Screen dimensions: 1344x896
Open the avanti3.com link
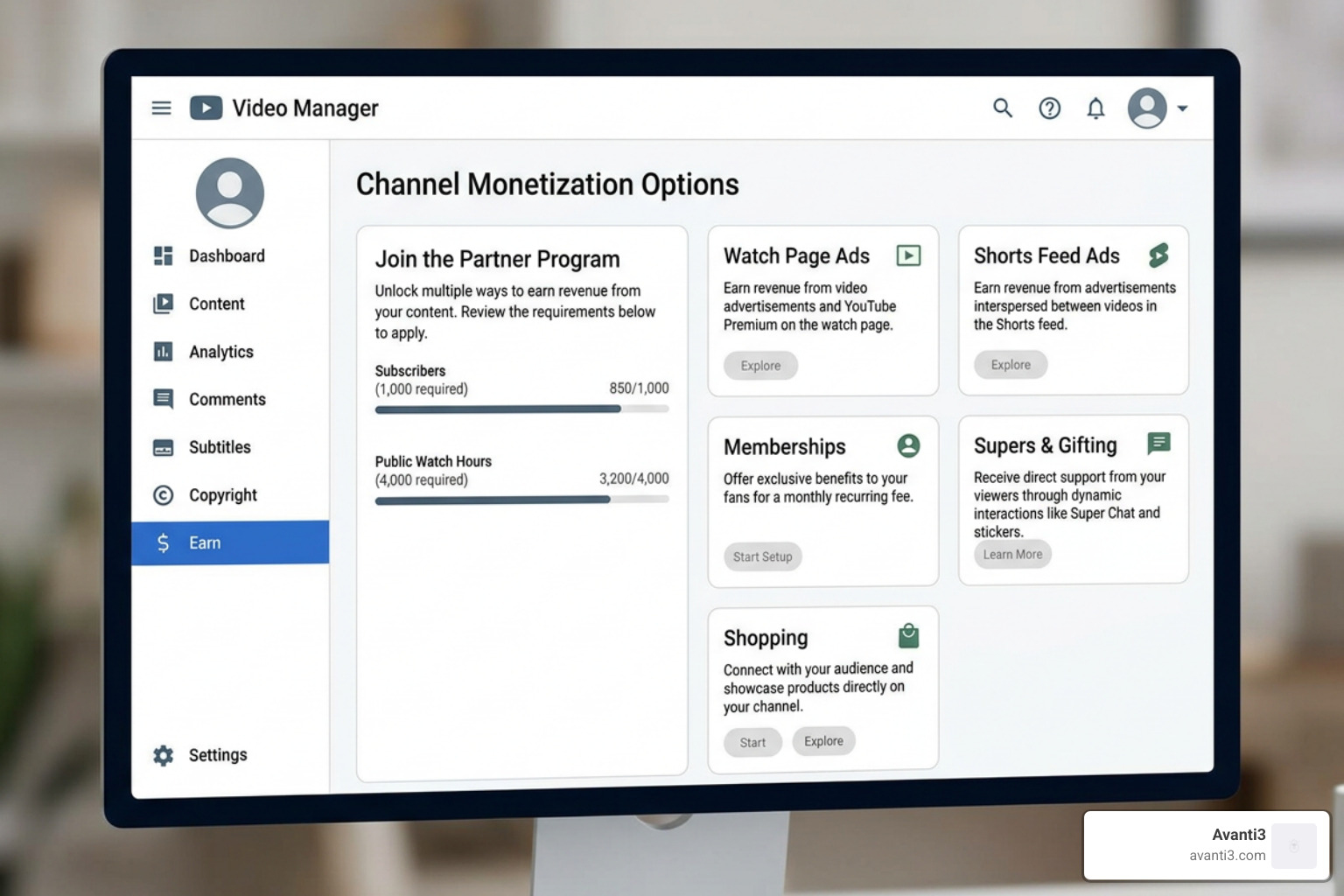[x=1227, y=856]
